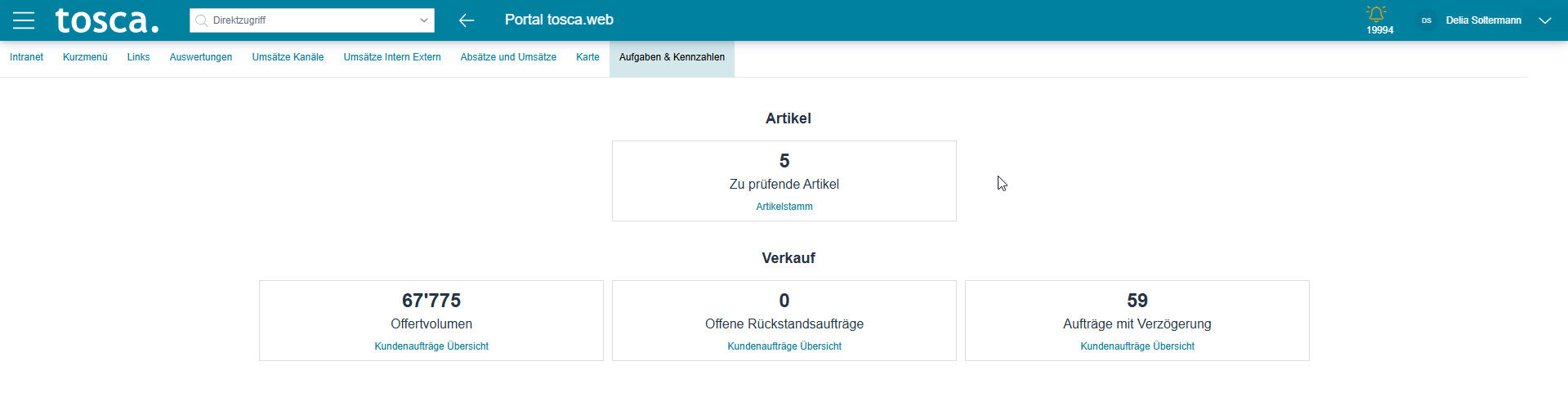The image size is (1568, 415).
Task: Open Kundenaufträge Übersicht under Offertvolumen
Action: point(431,346)
